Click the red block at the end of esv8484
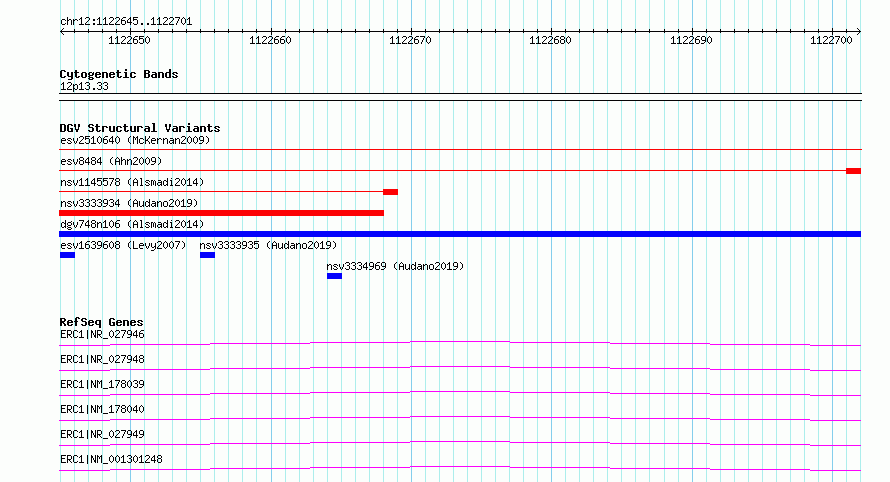This screenshot has width=890, height=482. 854,171
